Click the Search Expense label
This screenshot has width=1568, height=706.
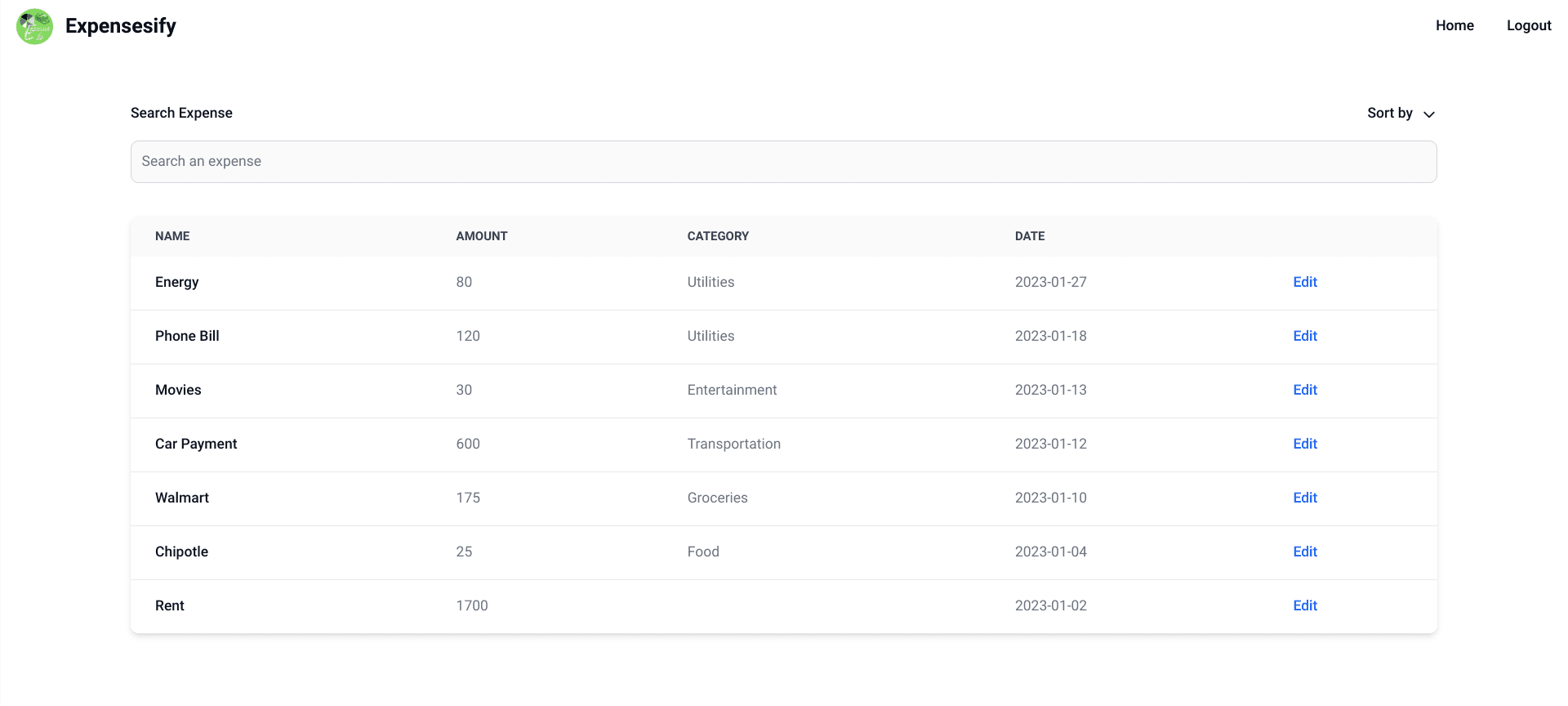(181, 113)
